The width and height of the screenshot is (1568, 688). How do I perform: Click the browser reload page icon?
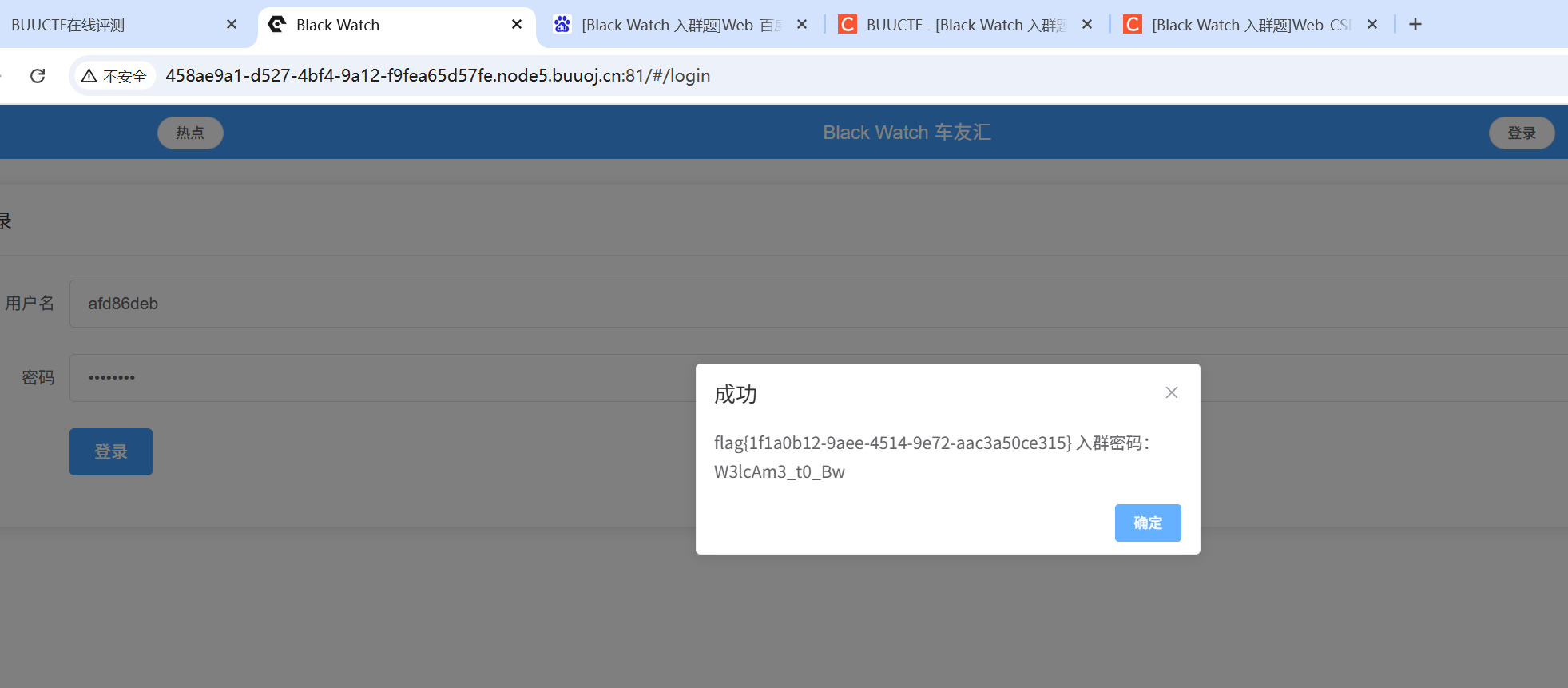pos(38,76)
